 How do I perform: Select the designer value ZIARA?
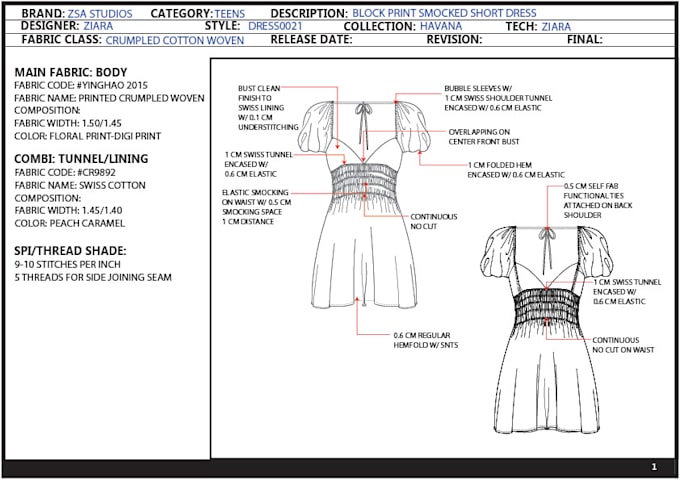tap(98, 26)
